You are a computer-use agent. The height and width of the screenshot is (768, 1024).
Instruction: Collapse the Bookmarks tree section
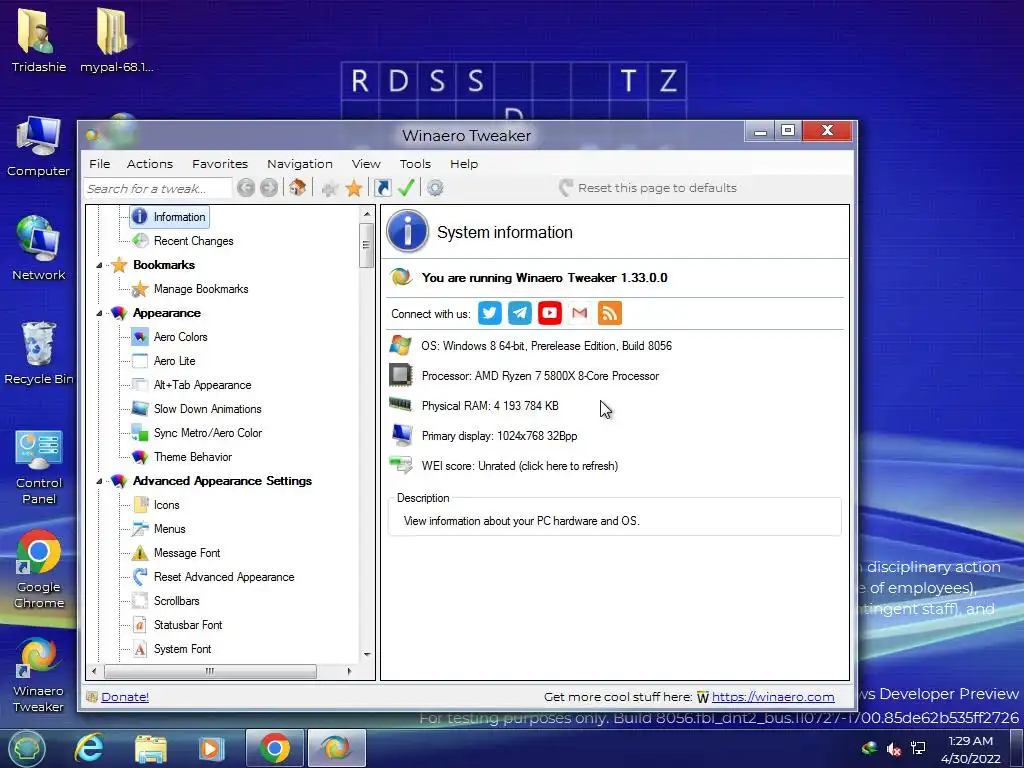click(99, 265)
